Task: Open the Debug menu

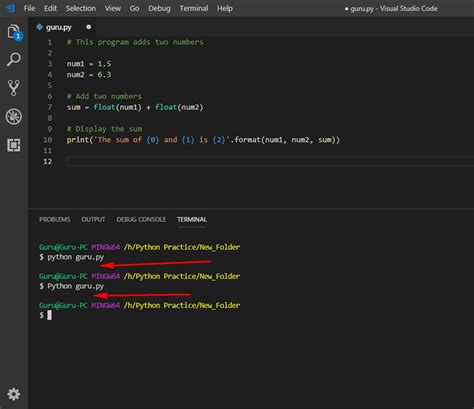Action: 159,8
